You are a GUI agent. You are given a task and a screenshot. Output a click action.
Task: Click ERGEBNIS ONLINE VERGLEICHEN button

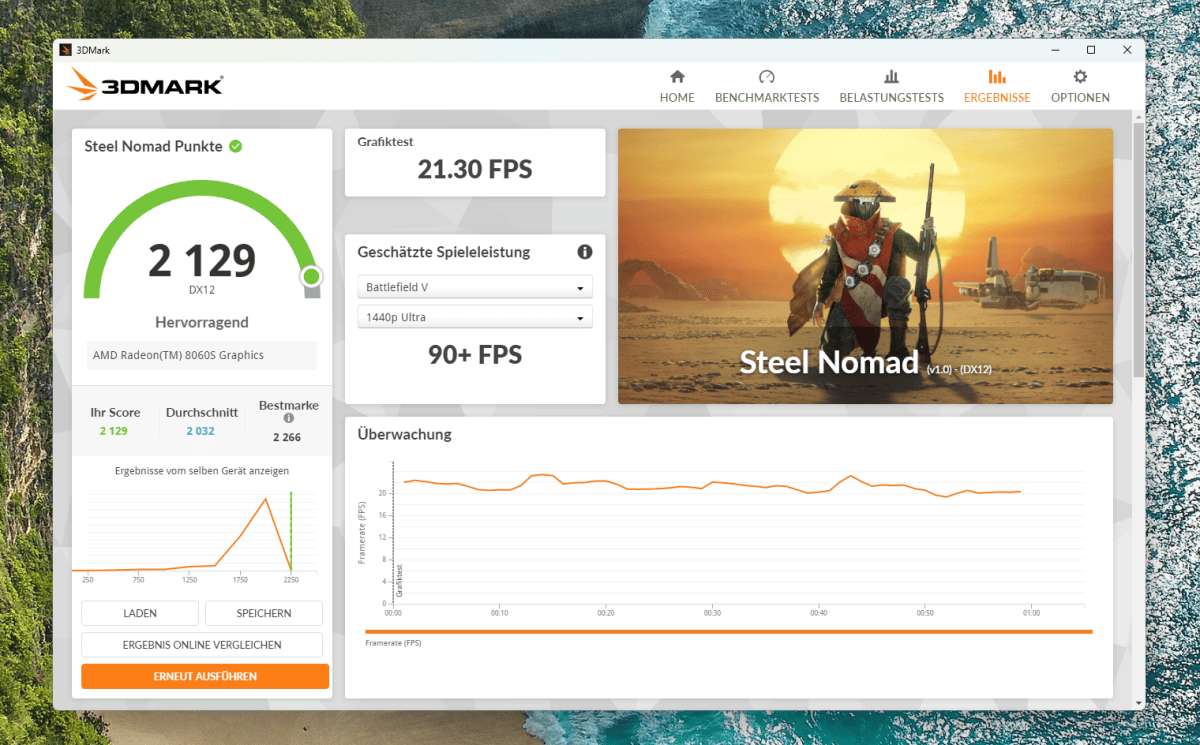click(x=202, y=645)
